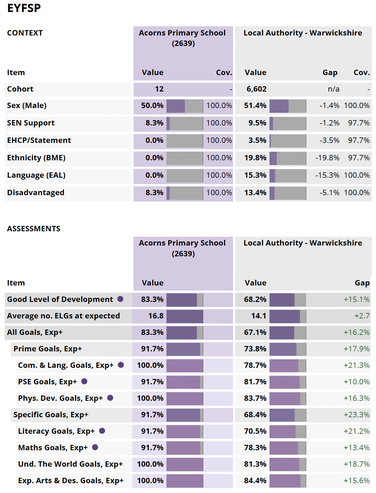This screenshot has height=493, width=376.
Task: Click the Gap column header in Context table
Action: [330, 72]
